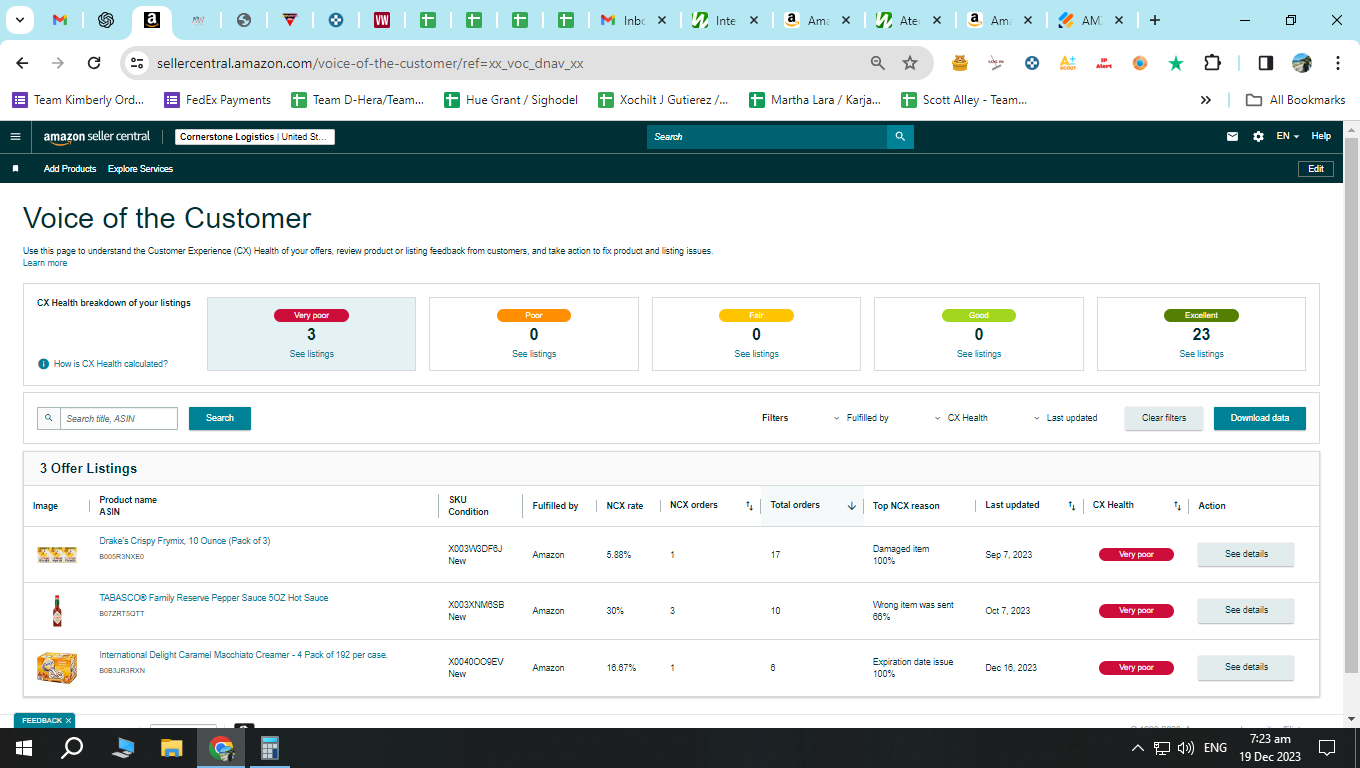Click the Download data button
The width and height of the screenshot is (1360, 768).
pos(1260,419)
